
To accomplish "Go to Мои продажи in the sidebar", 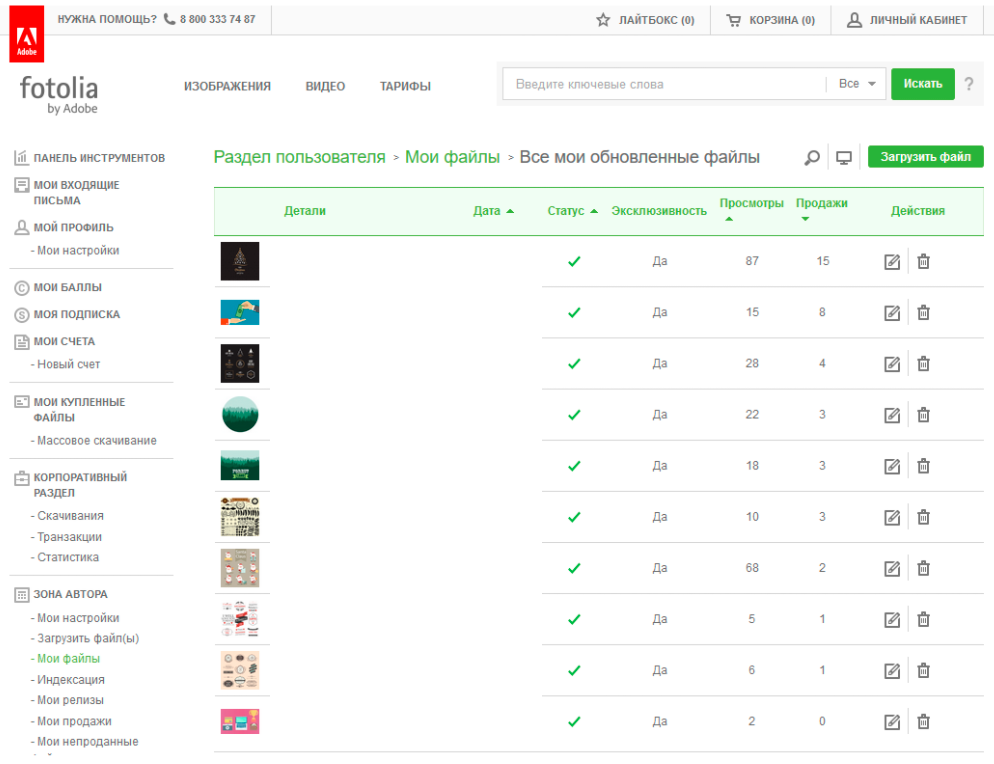I will click(73, 721).
